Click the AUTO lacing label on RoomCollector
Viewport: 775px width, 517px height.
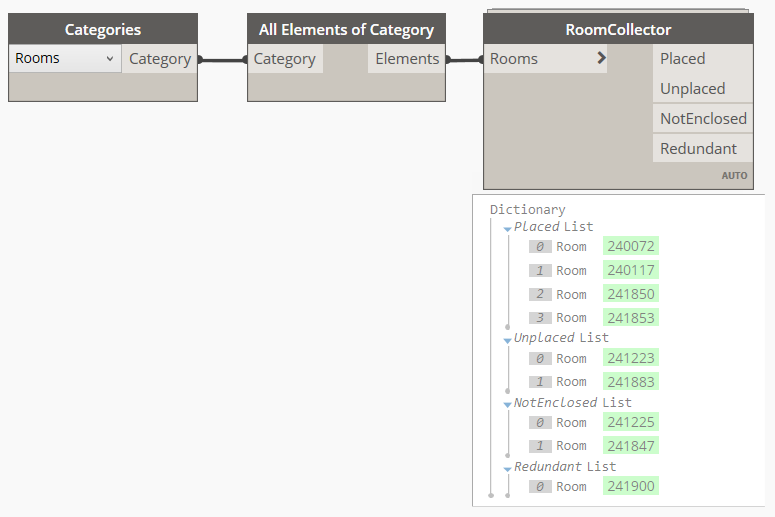tap(734, 176)
